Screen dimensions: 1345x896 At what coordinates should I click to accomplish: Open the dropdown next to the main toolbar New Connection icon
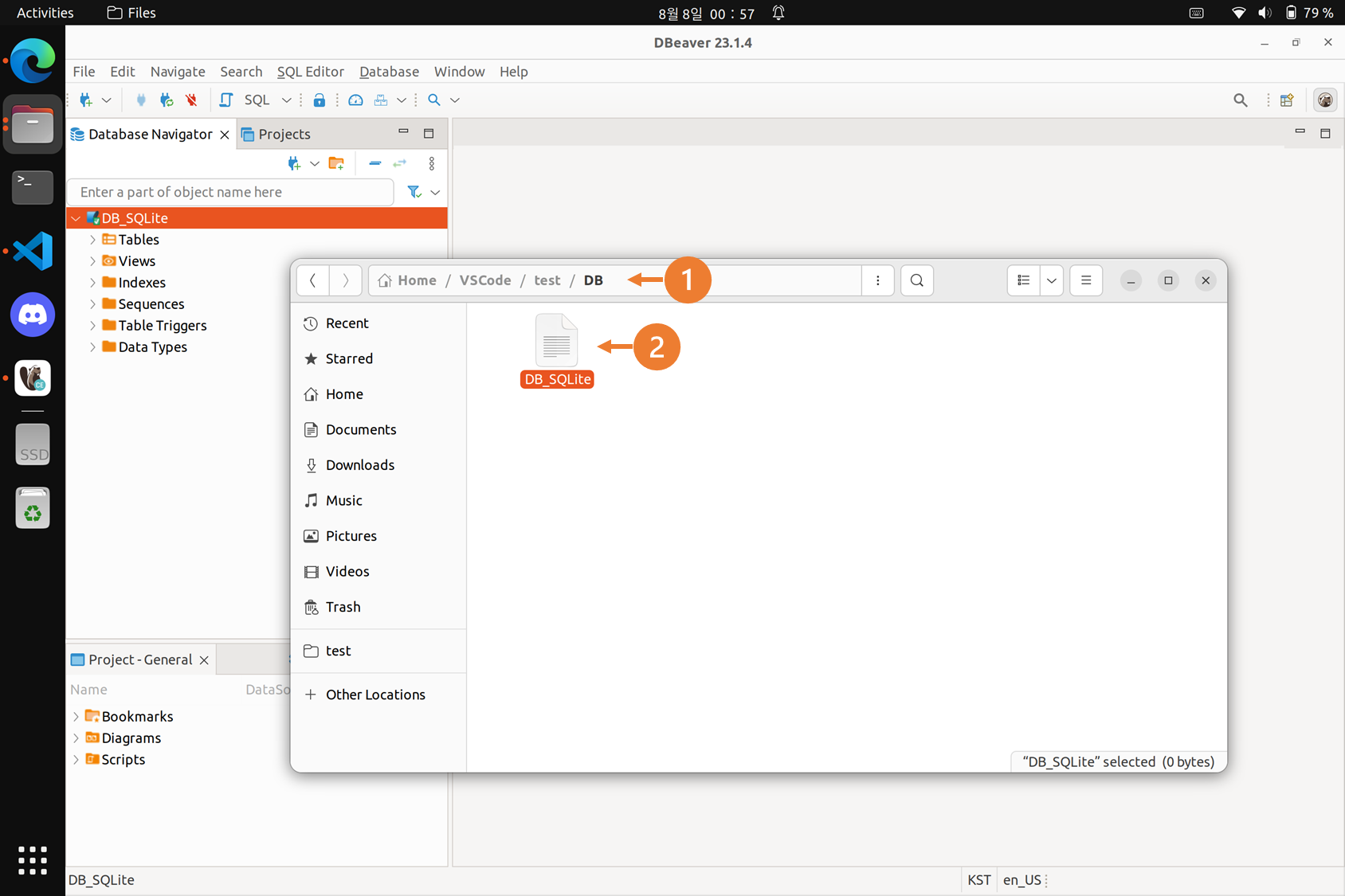pyautogui.click(x=106, y=100)
